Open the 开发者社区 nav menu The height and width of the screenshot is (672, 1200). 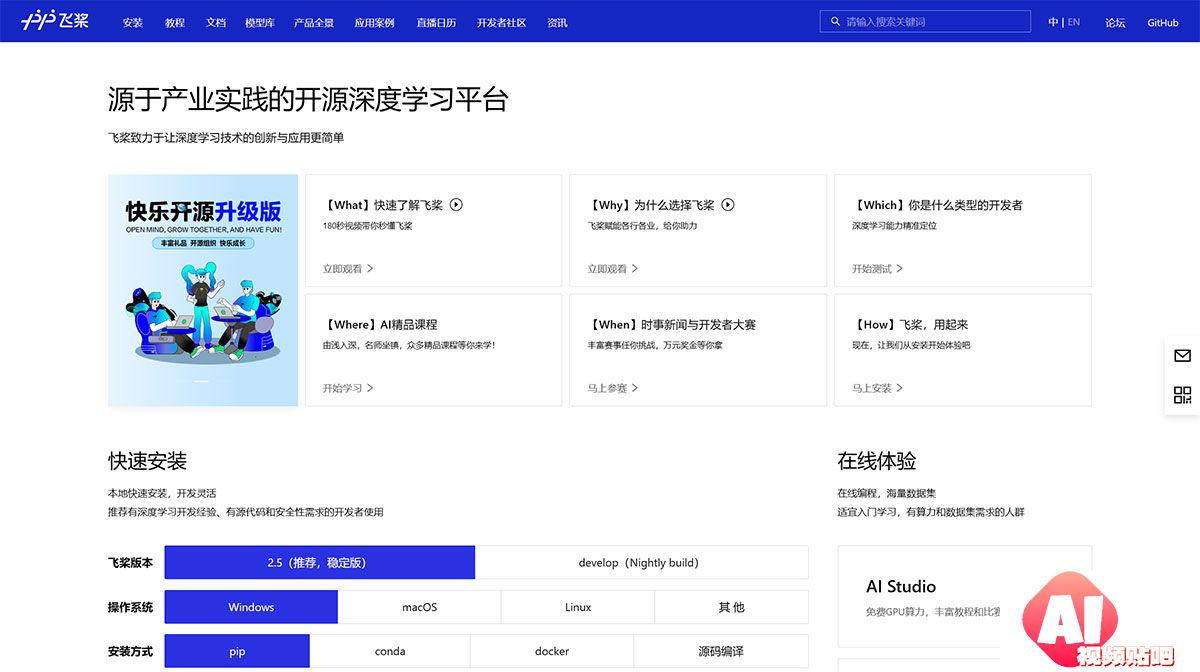pos(501,22)
